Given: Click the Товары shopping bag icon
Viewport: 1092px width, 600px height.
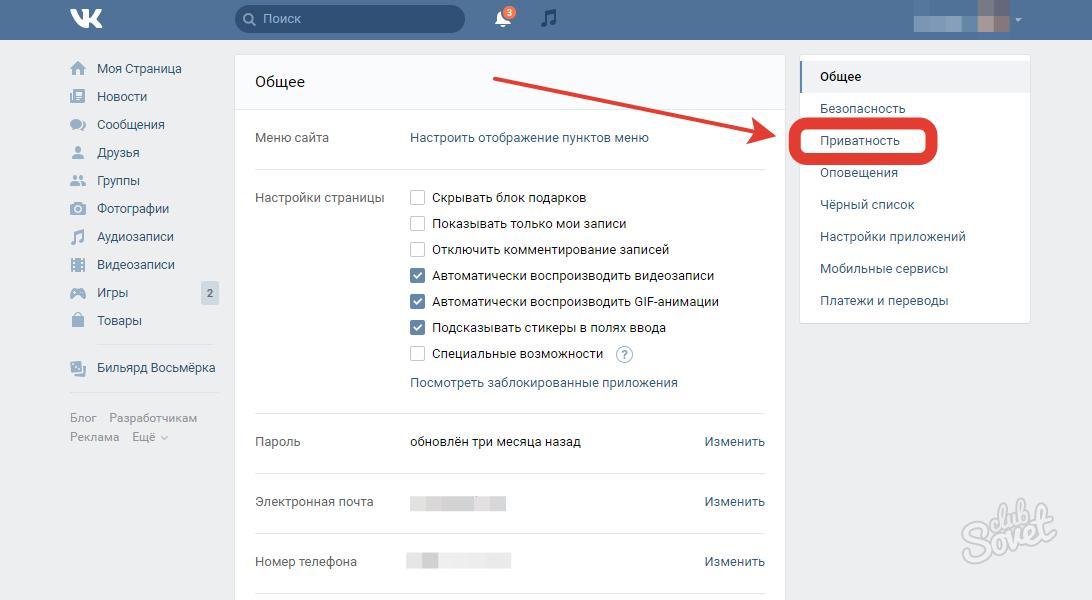Looking at the screenshot, I should (78, 321).
